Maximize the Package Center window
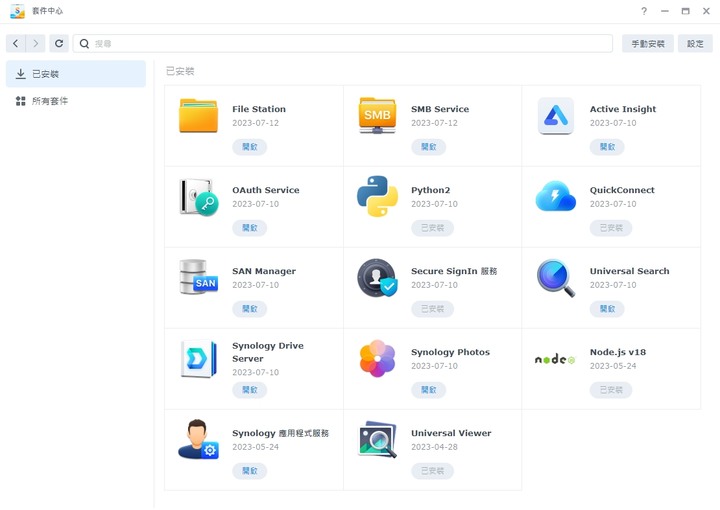 coord(686,11)
